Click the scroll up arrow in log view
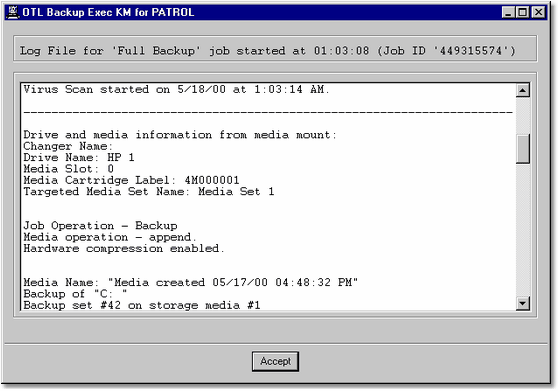558x391 pixels. 522,90
